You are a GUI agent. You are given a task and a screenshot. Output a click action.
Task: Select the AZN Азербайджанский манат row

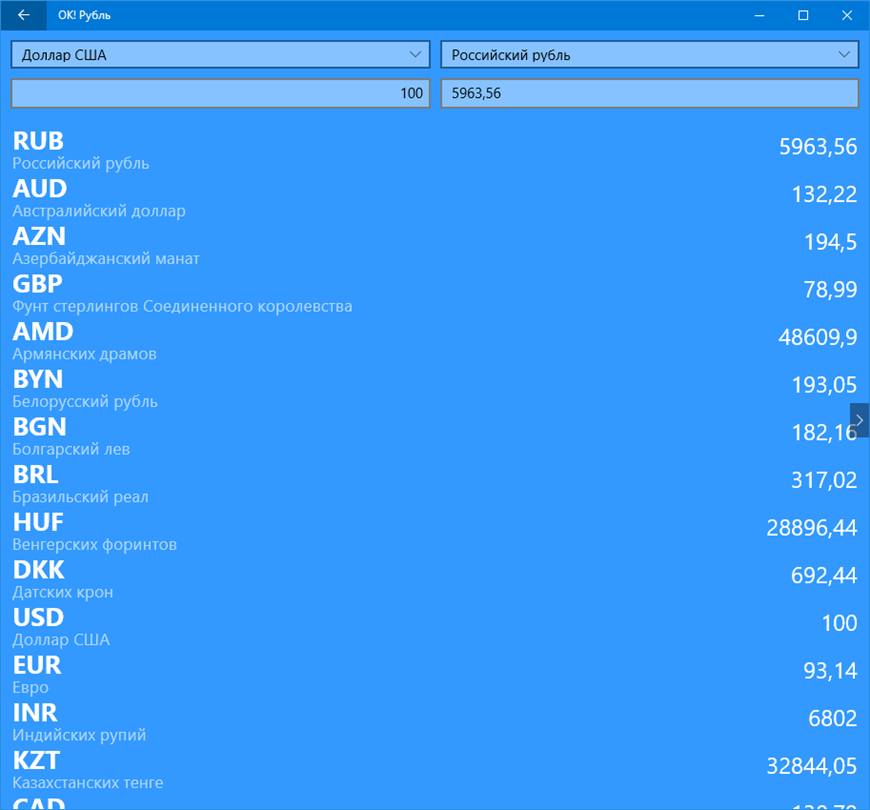[435, 245]
